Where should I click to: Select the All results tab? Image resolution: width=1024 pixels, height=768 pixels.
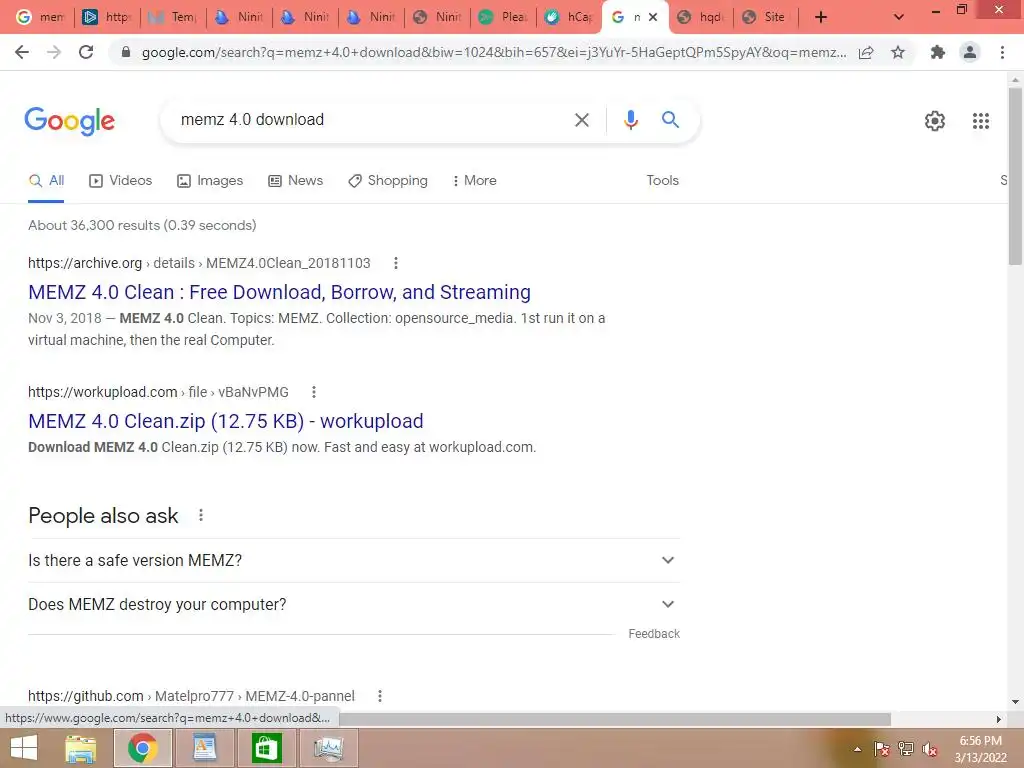pos(46,181)
